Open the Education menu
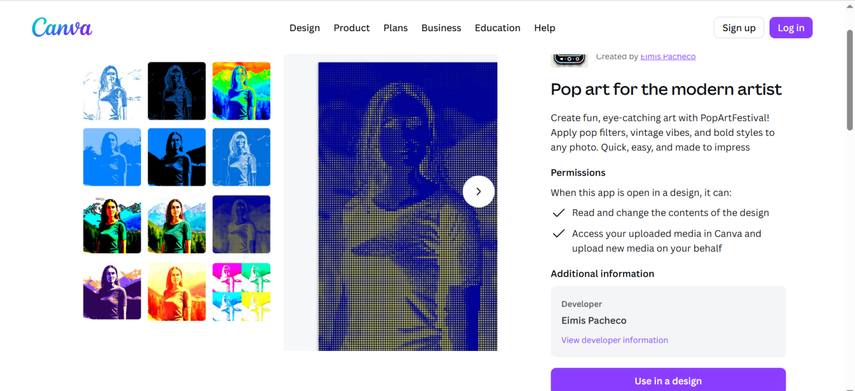Viewport: 855px width, 391px height. 497,28
